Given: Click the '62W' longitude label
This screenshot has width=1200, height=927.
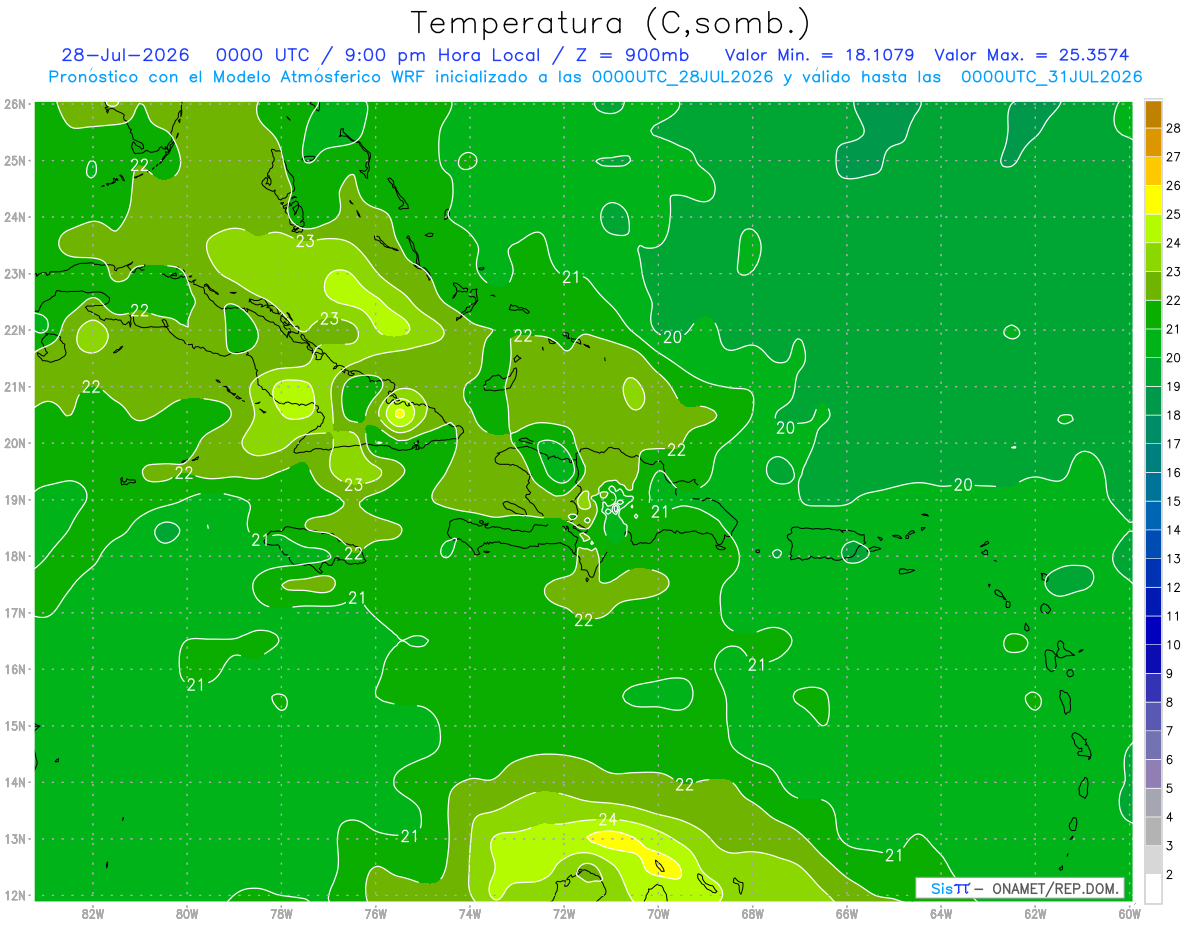Looking at the screenshot, I should [x=1036, y=913].
